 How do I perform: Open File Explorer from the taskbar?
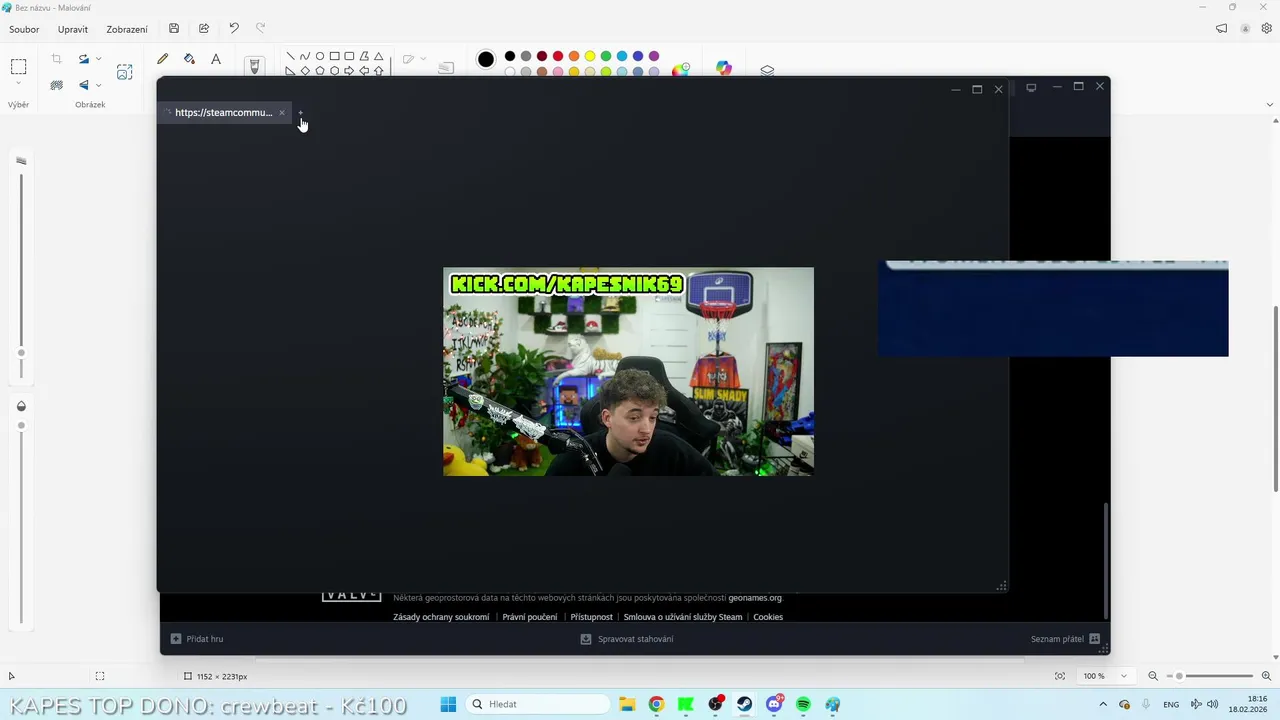click(627, 704)
